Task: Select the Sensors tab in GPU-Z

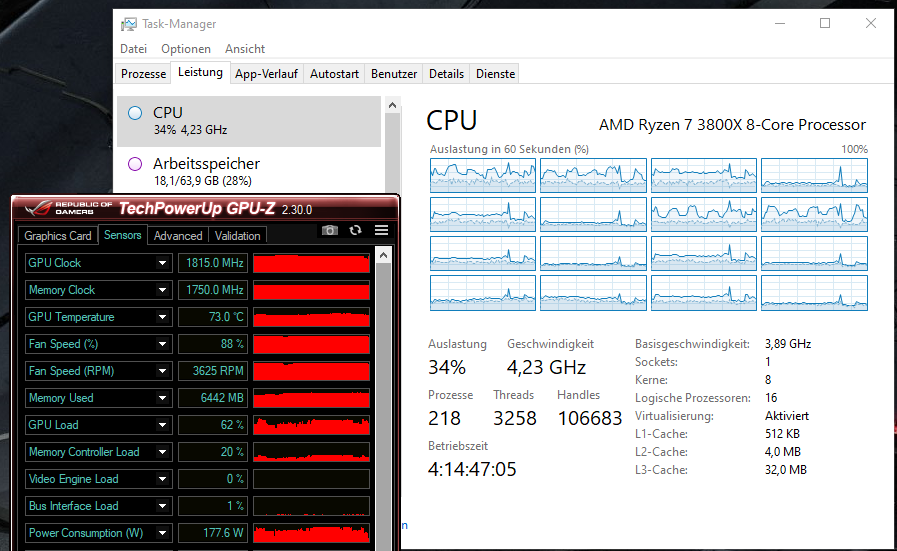Action: pos(122,235)
